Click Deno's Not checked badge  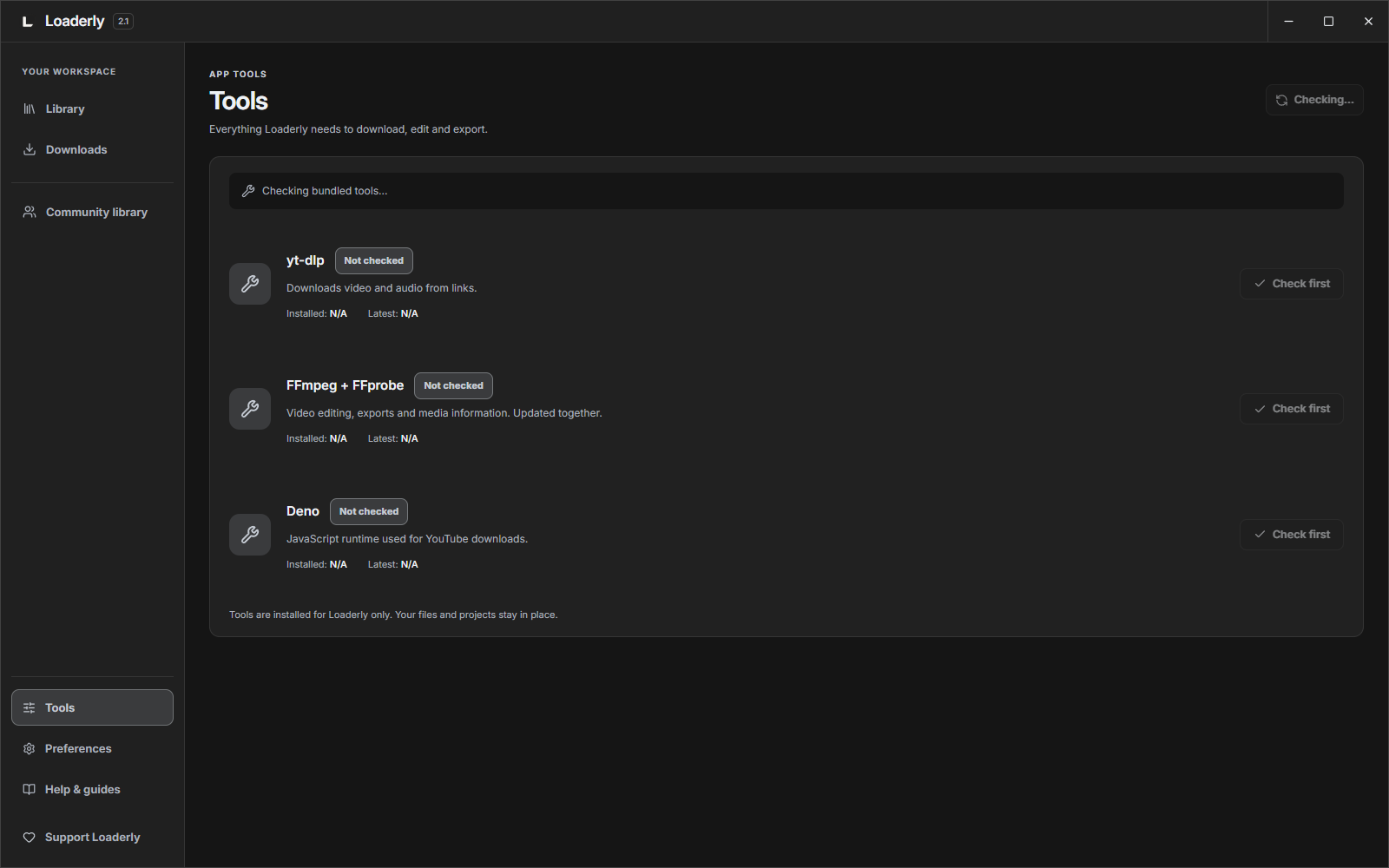(x=369, y=511)
